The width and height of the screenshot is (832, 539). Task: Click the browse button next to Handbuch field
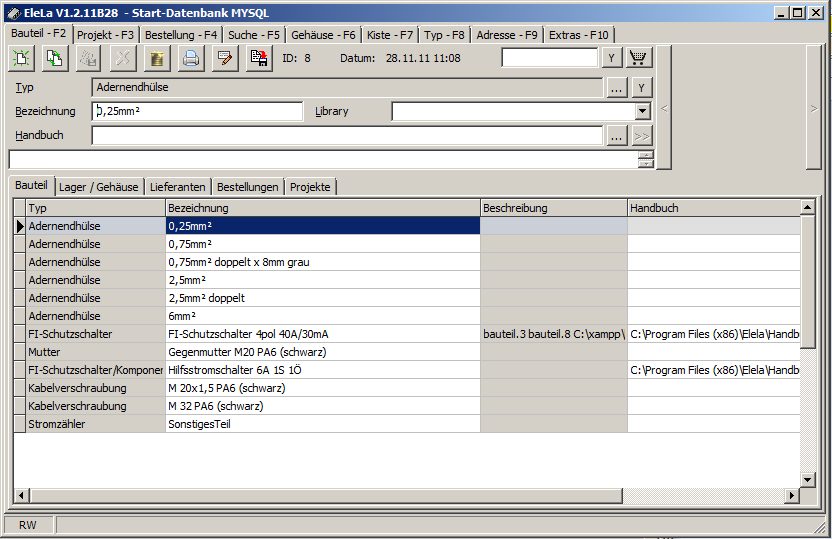click(617, 135)
